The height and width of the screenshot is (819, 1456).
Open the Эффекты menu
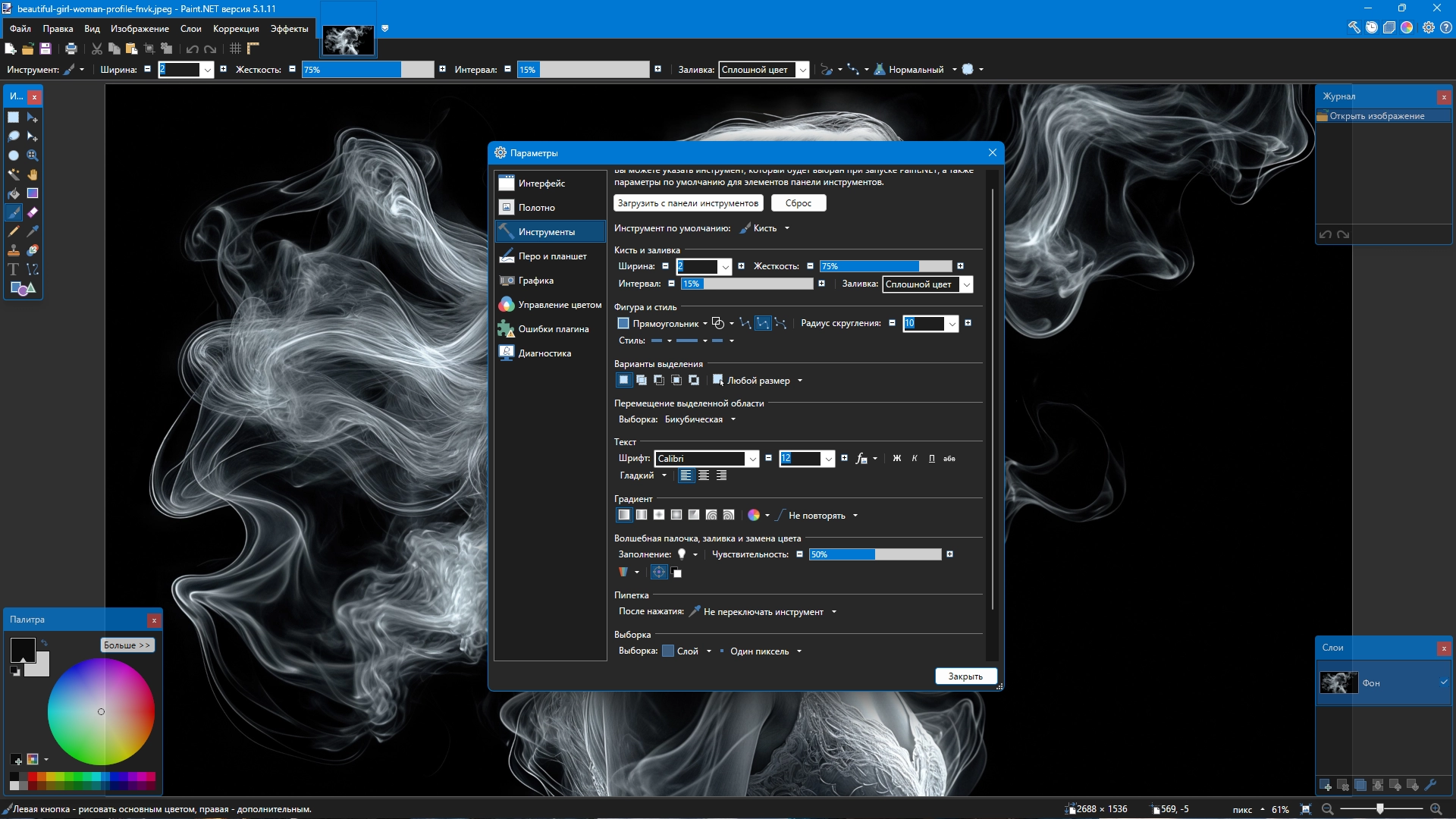pyautogui.click(x=289, y=29)
